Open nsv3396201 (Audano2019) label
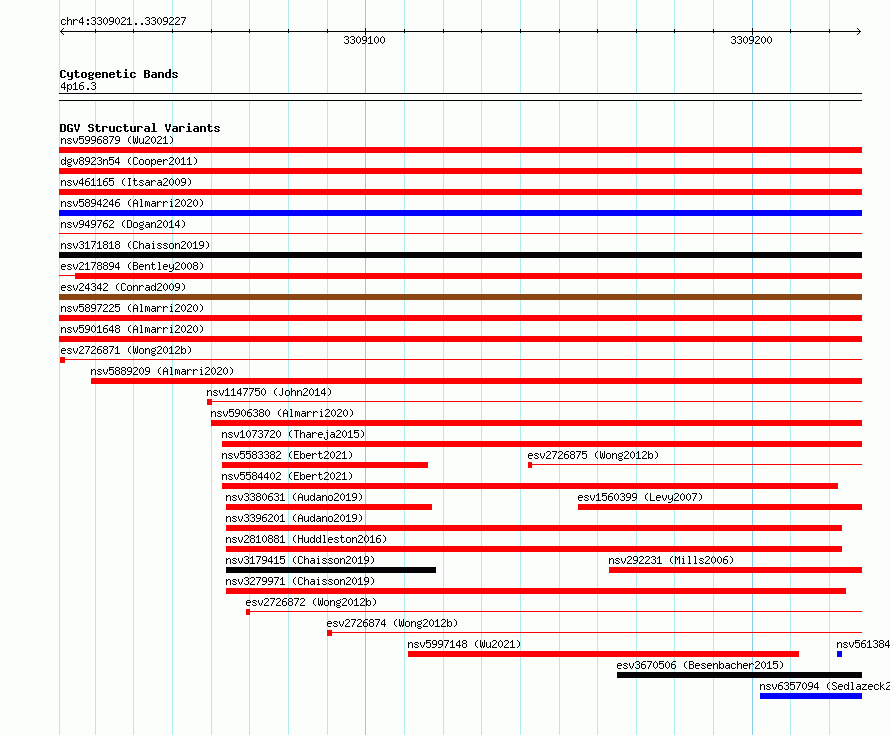 [294, 518]
